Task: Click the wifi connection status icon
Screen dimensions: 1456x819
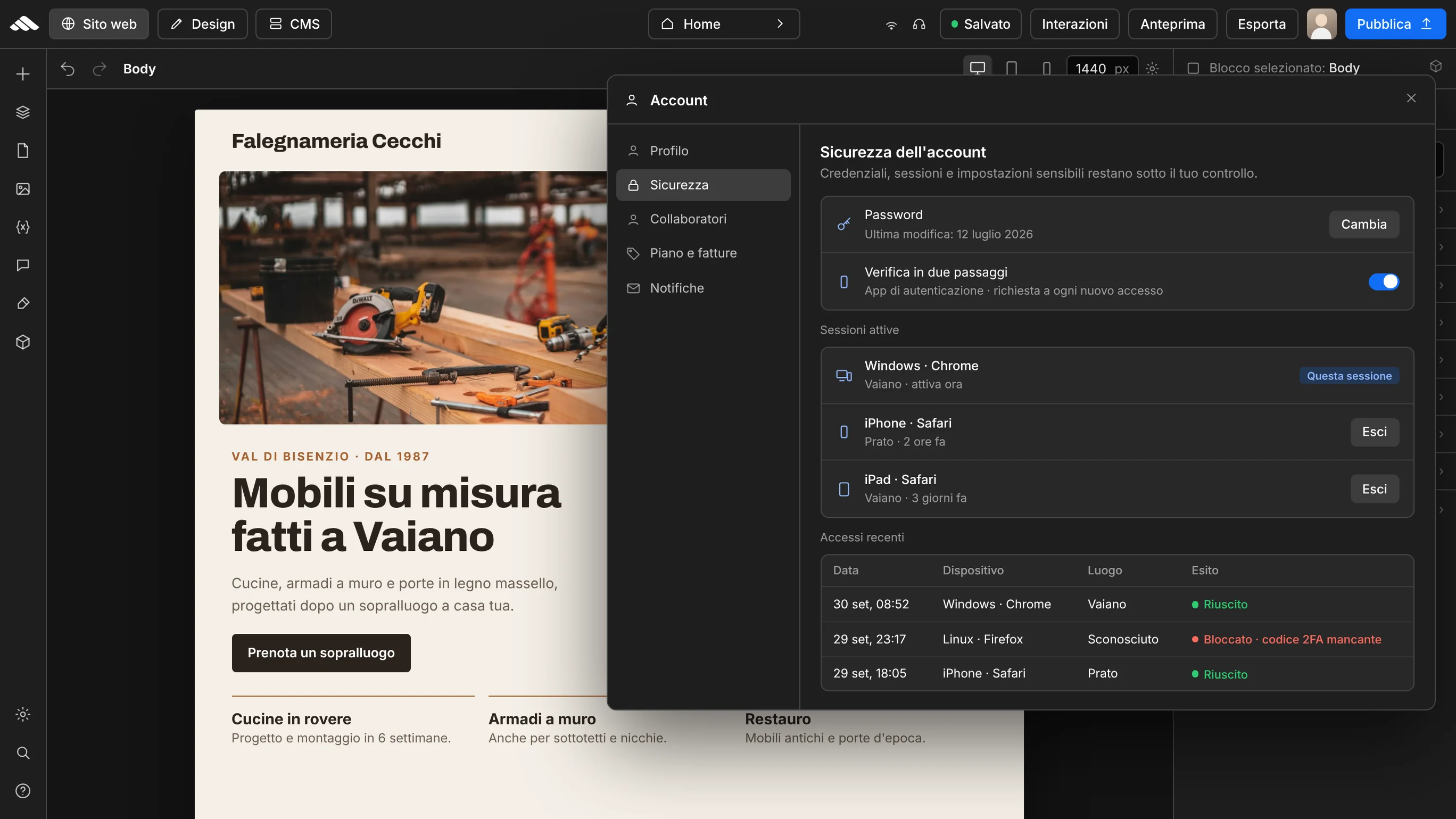Action: [891, 24]
